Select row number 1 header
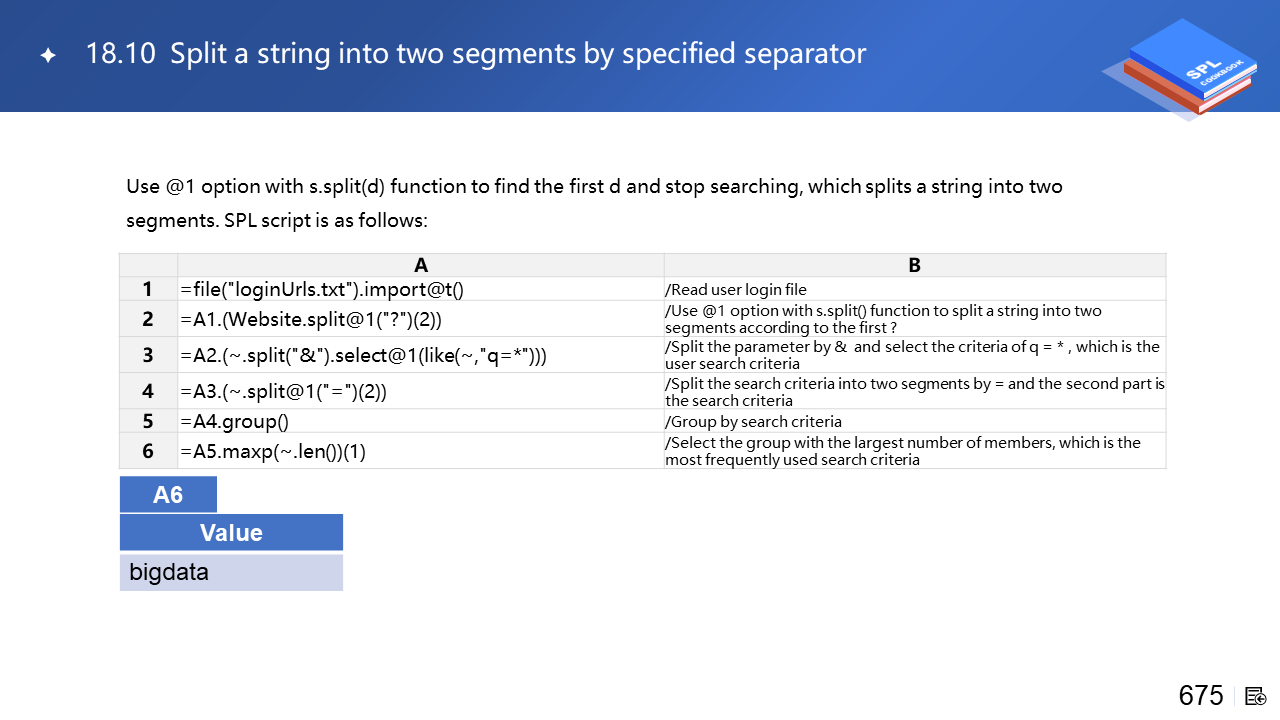 (148, 289)
